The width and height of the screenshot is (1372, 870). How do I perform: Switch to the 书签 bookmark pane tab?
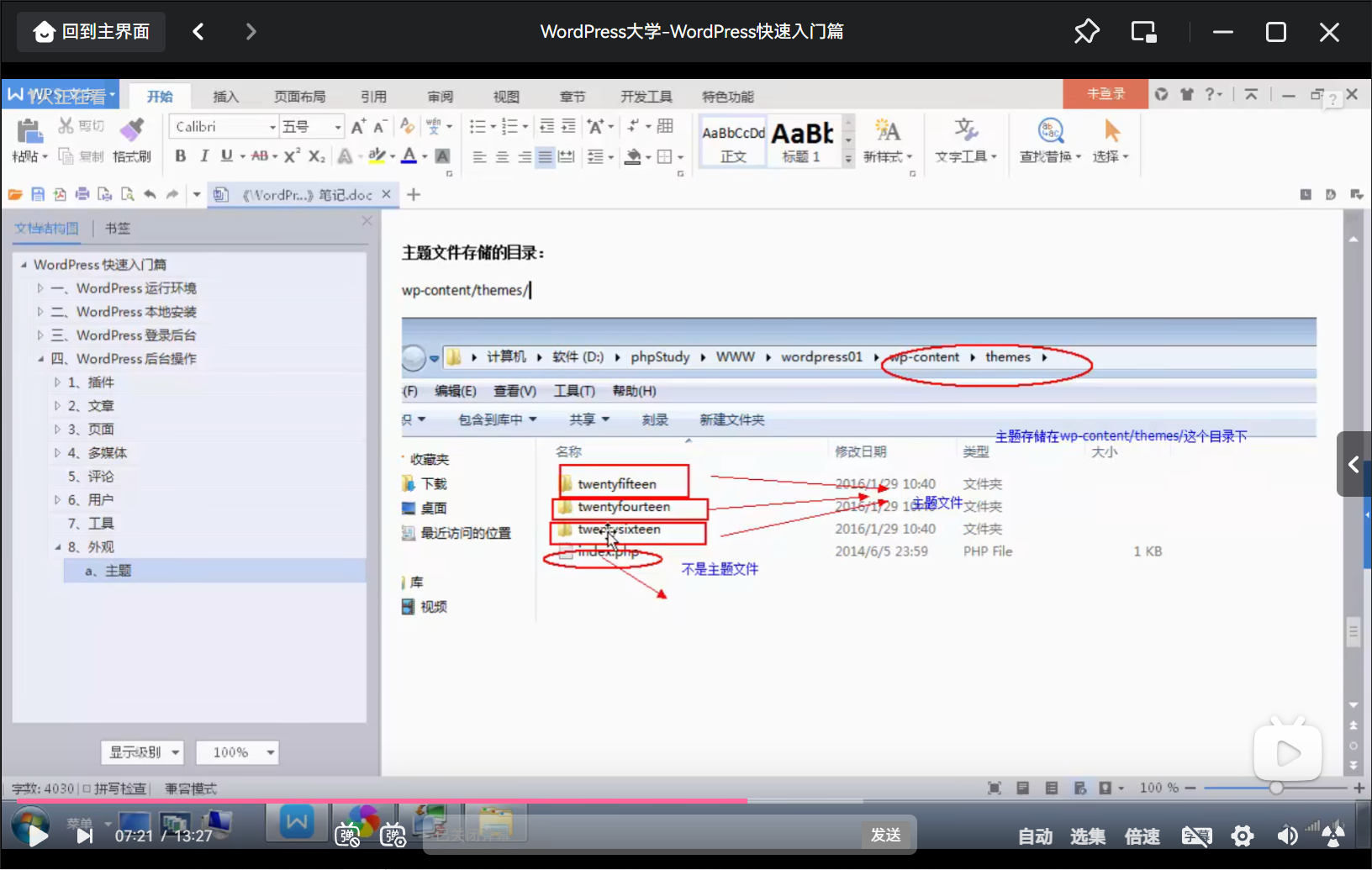[x=118, y=228]
